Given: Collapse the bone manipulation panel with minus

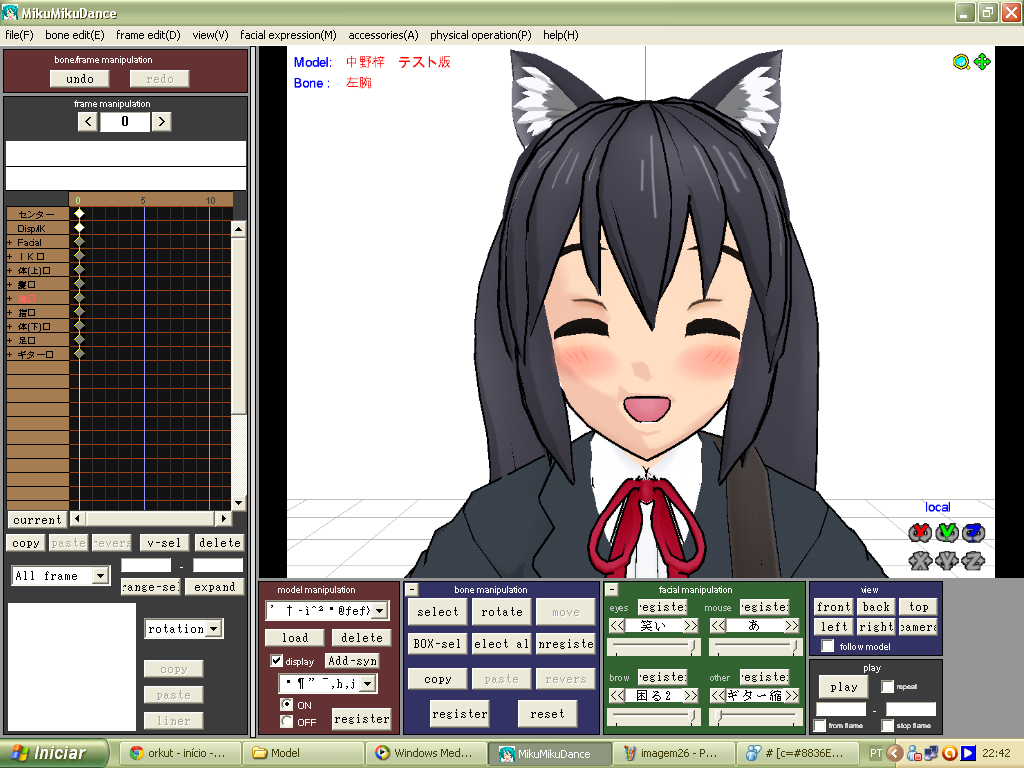Looking at the screenshot, I should pos(412,590).
